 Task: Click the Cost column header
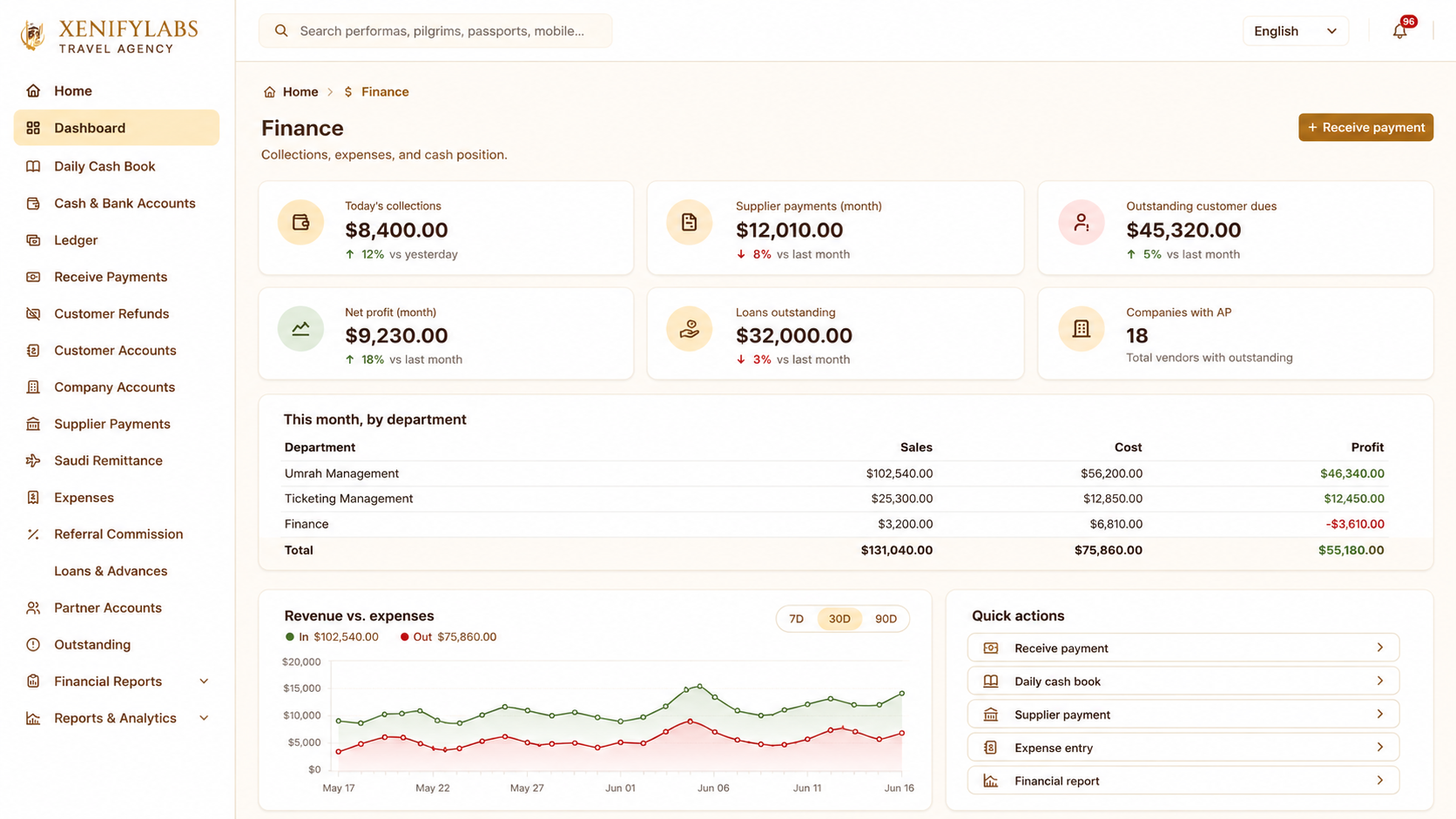[1128, 447]
